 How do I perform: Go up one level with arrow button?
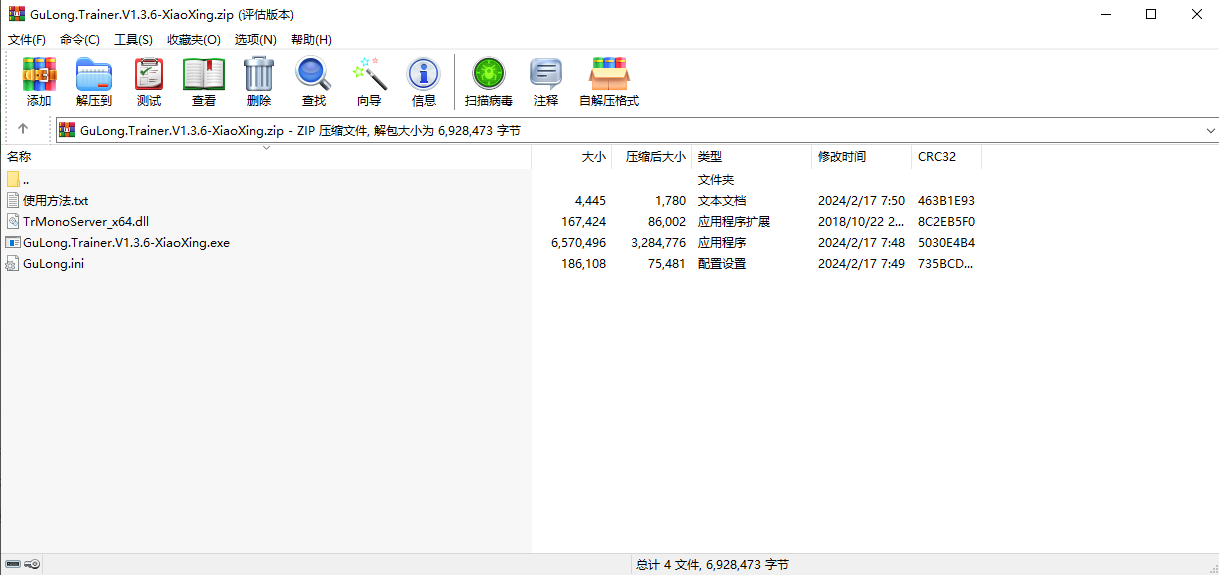23,130
